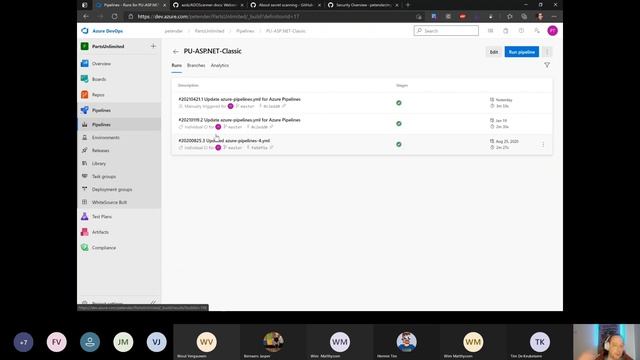The width and height of the screenshot is (640, 360).
Task: Click the Run pipeline button
Action: point(522,52)
